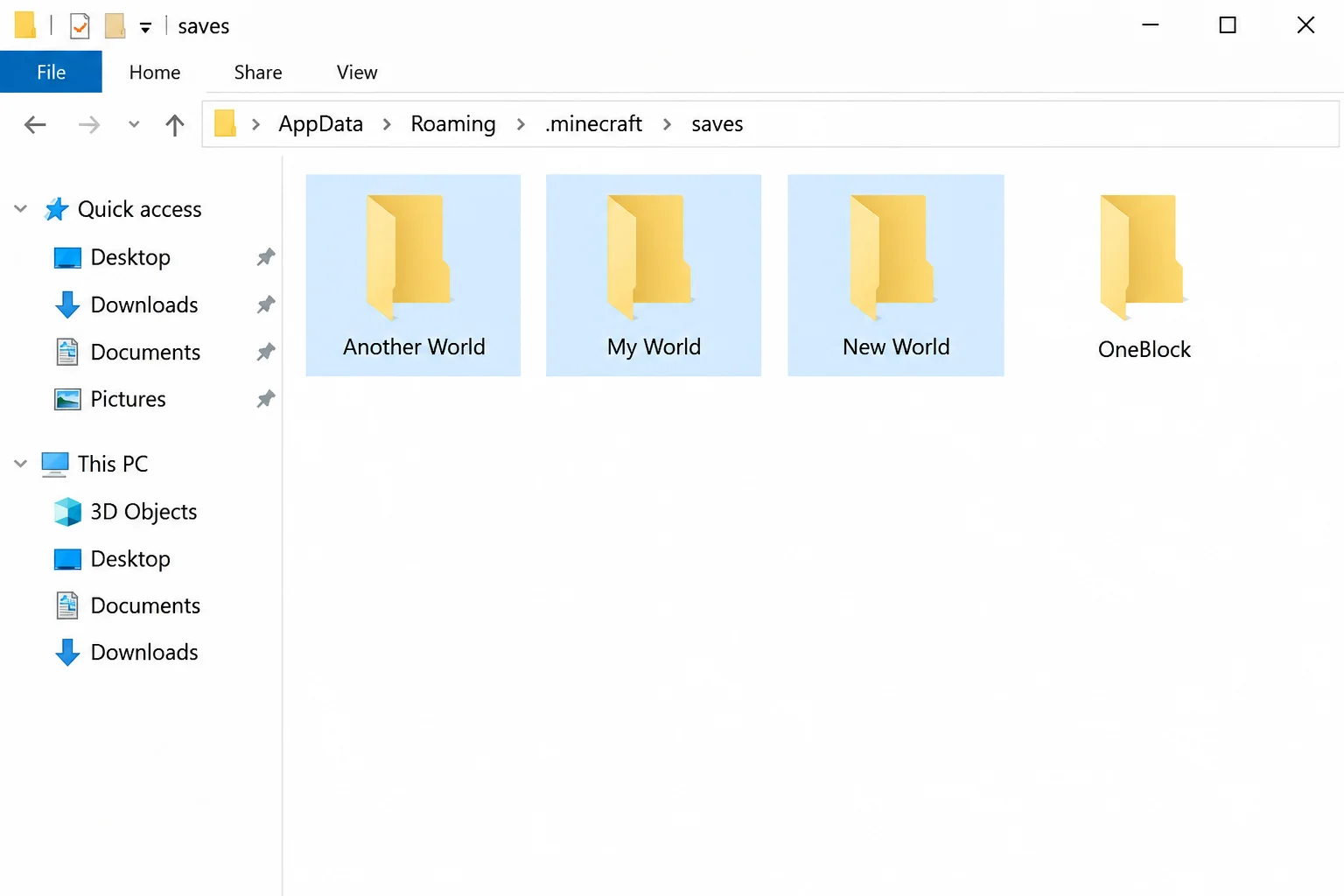Image resolution: width=1344 pixels, height=896 pixels.
Task: Expand the chevron between .minecraft and saves
Action: pyautogui.click(x=668, y=124)
